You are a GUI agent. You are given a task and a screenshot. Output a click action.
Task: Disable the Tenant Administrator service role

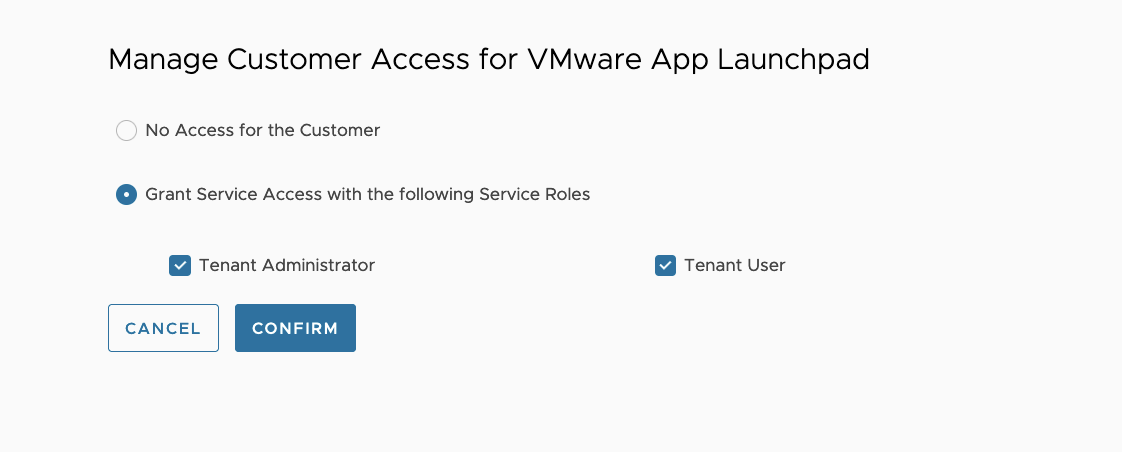[x=180, y=266]
